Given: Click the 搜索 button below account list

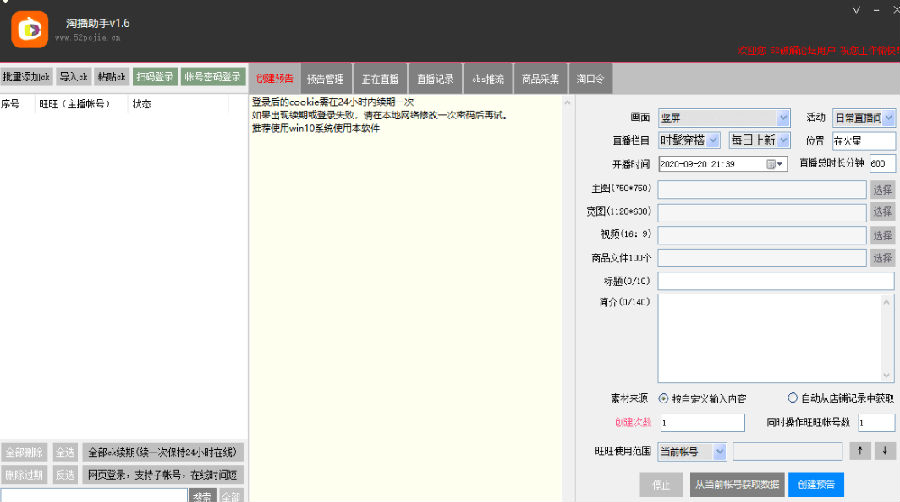Looking at the screenshot, I should coord(203,496).
